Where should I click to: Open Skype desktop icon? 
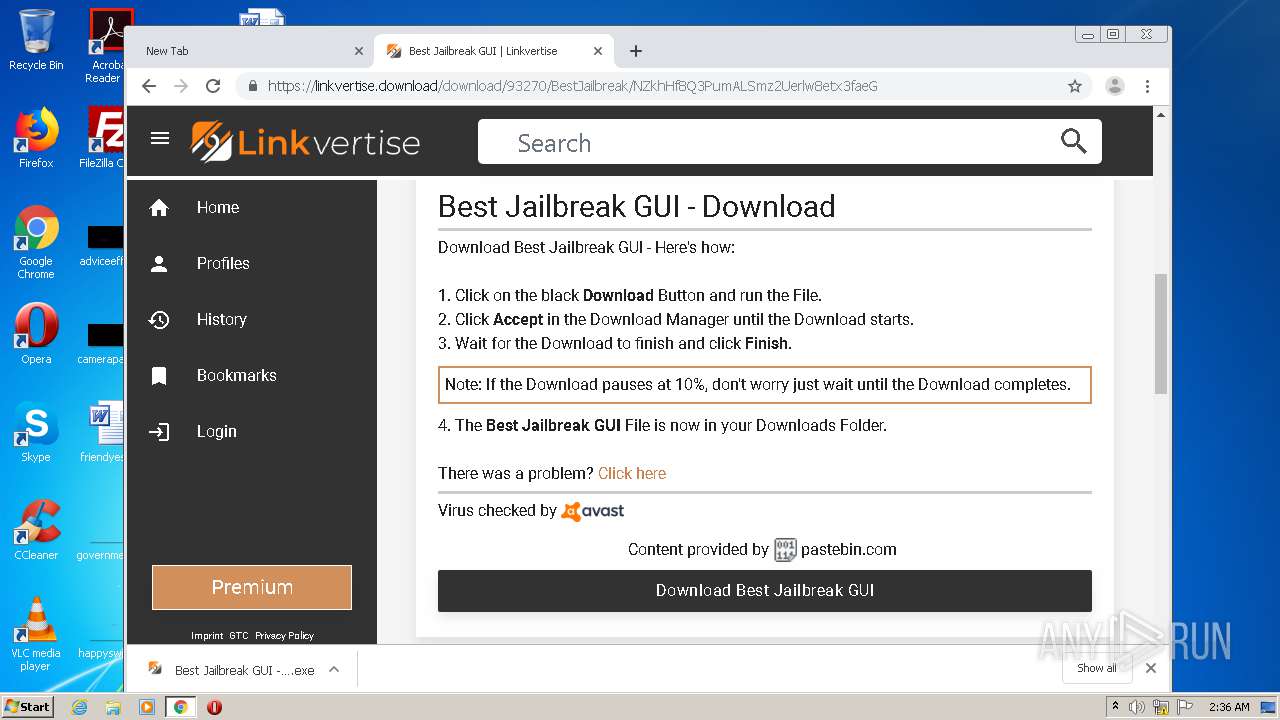tap(36, 432)
